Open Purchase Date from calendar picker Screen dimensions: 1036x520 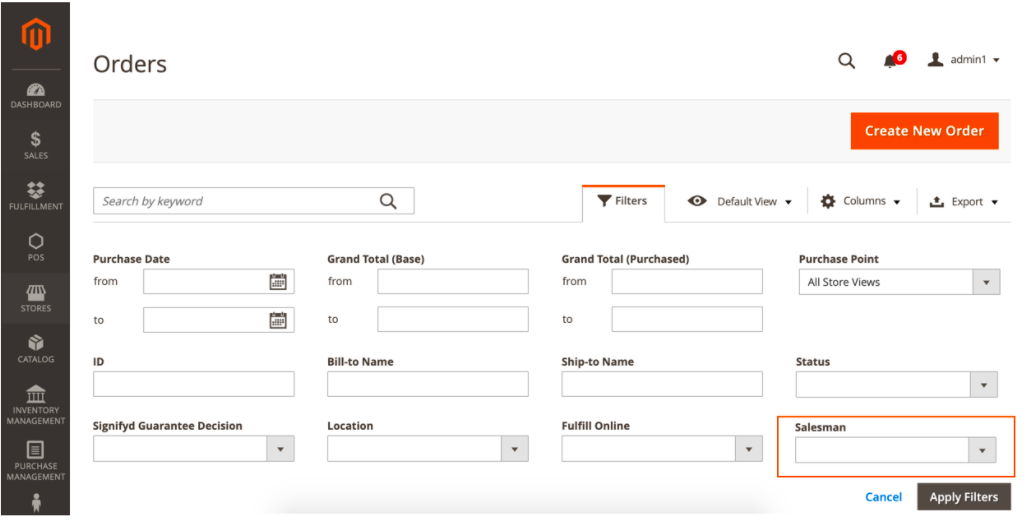click(278, 282)
